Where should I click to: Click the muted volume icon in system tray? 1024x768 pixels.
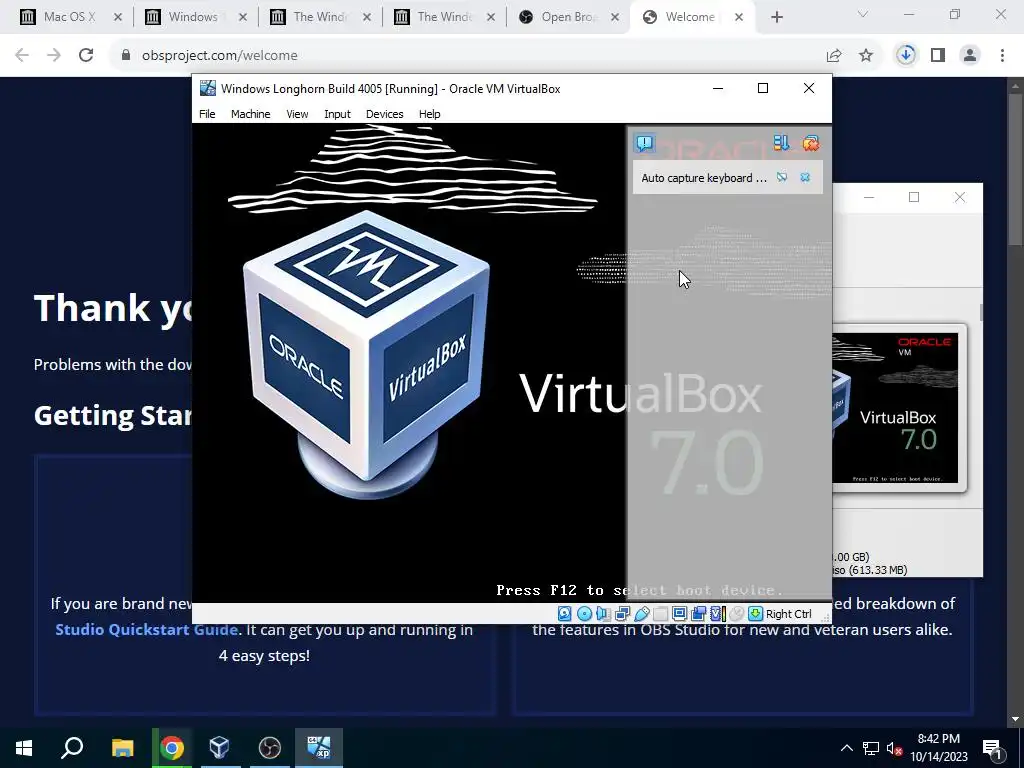point(894,748)
